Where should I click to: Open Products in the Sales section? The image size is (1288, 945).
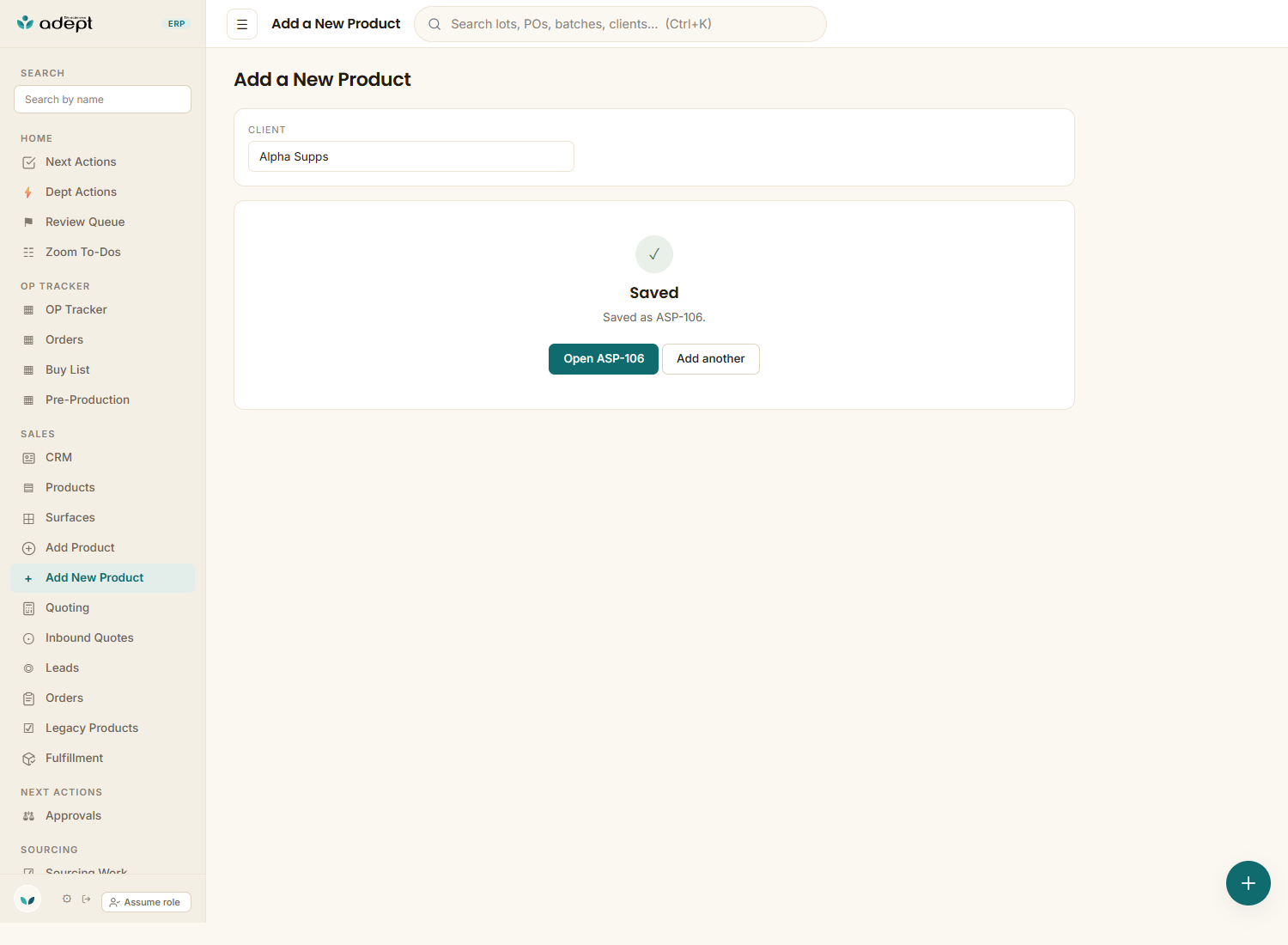pyautogui.click(x=103, y=488)
